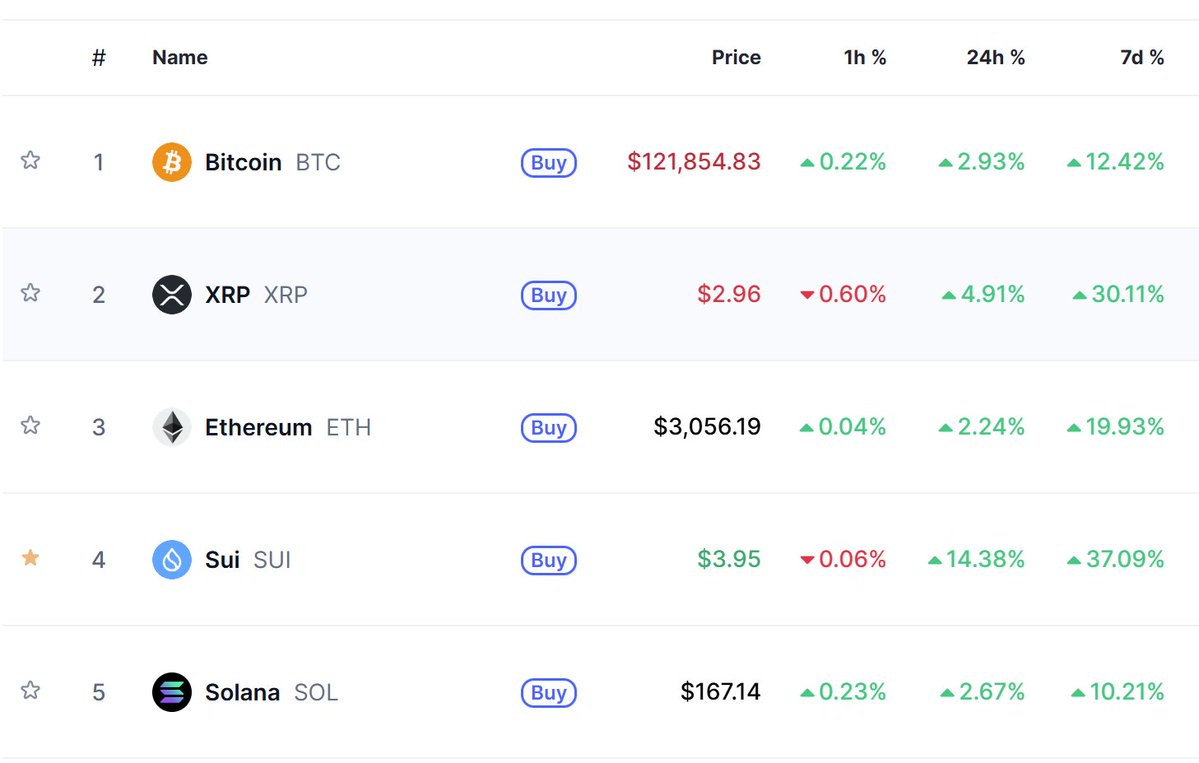Toggle the XRP watchlist star
Screen dimensions: 1199x763
point(30,292)
